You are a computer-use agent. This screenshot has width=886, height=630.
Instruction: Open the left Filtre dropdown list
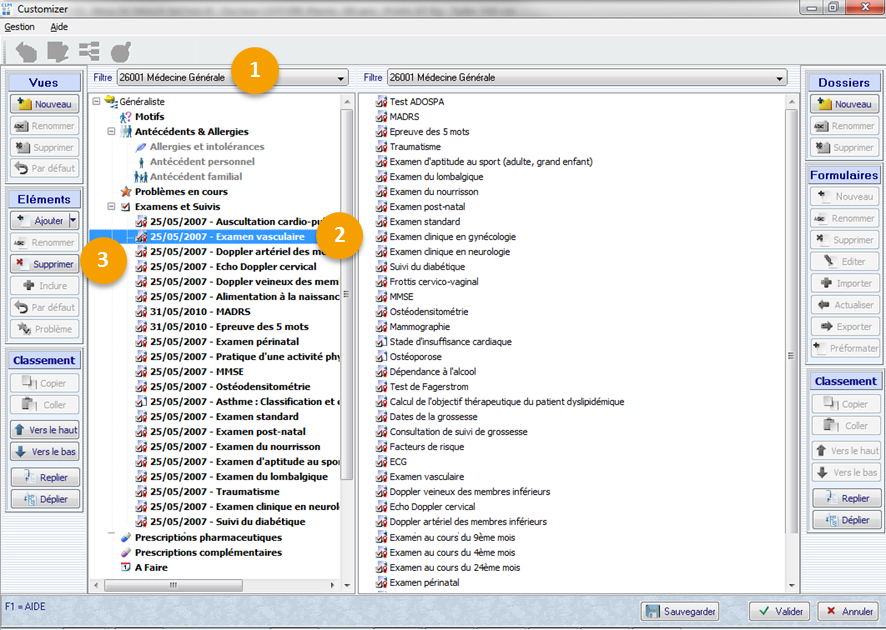[x=341, y=77]
